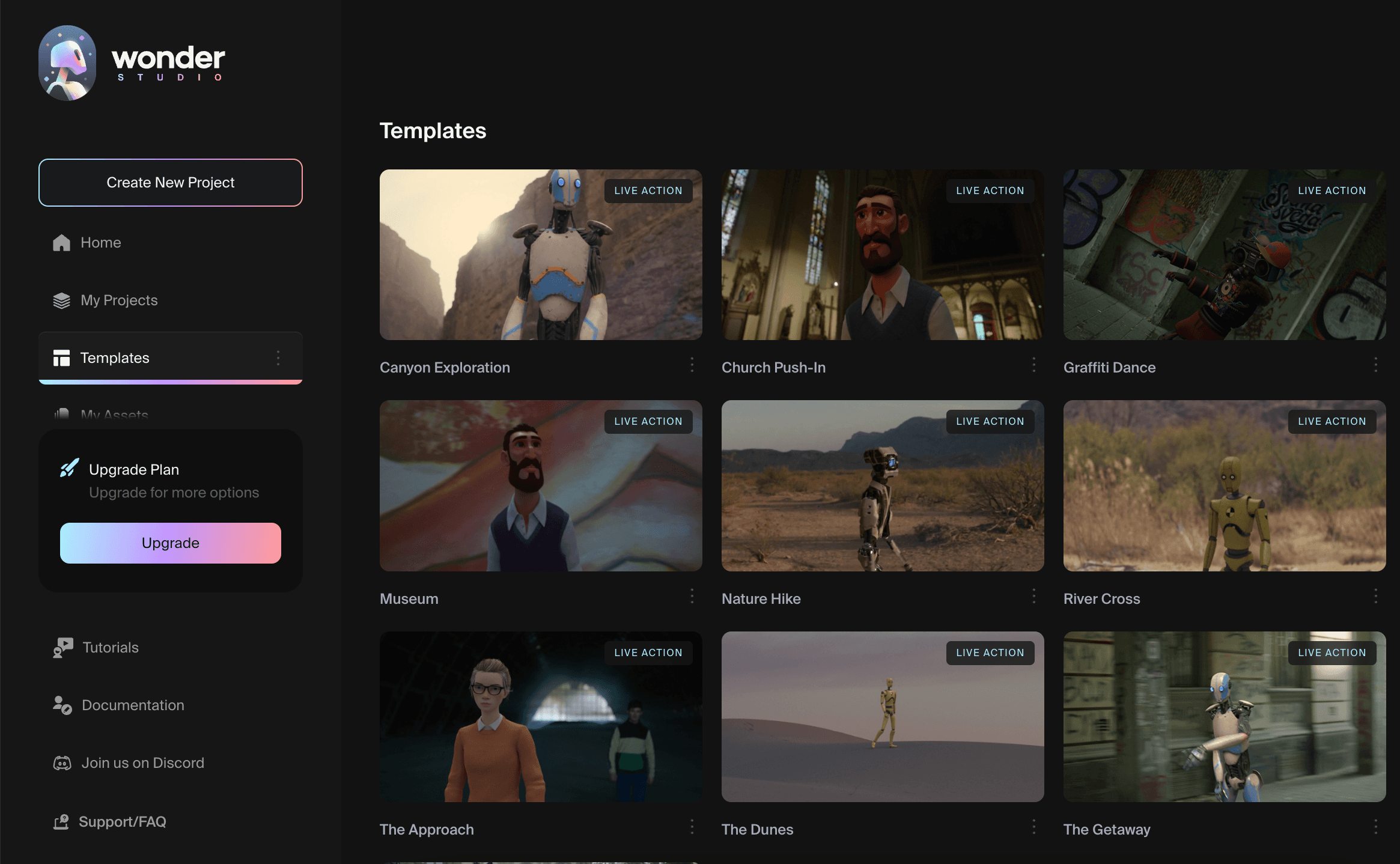Open options menu for Nature Hike

click(x=1034, y=596)
